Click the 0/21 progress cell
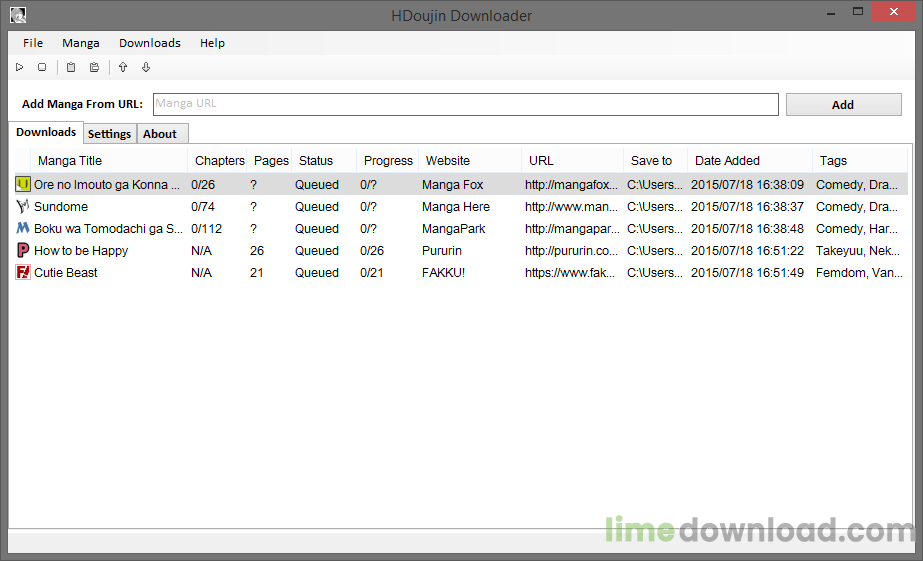 coord(371,273)
